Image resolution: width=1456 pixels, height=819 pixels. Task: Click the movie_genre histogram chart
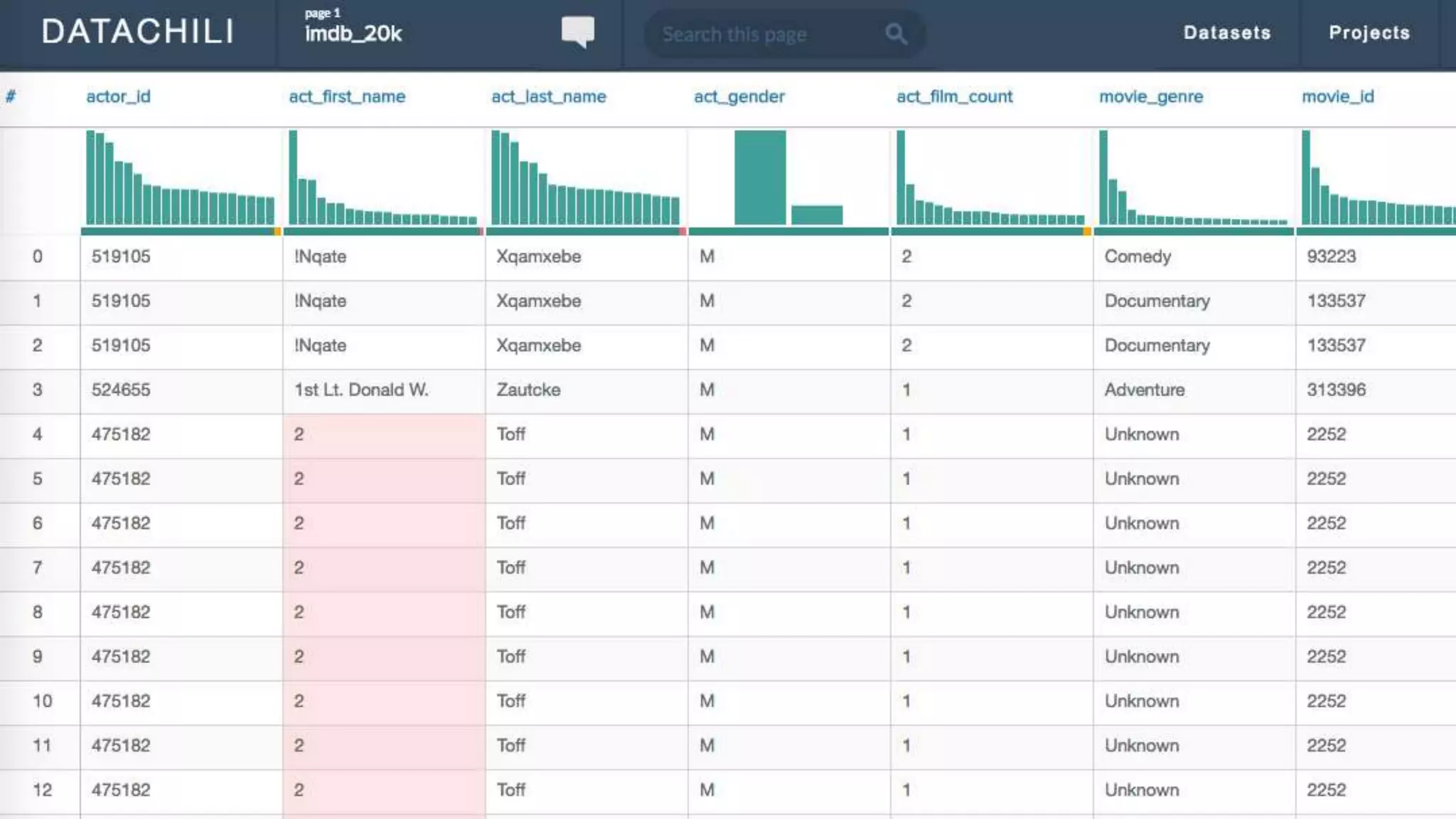click(x=1193, y=178)
